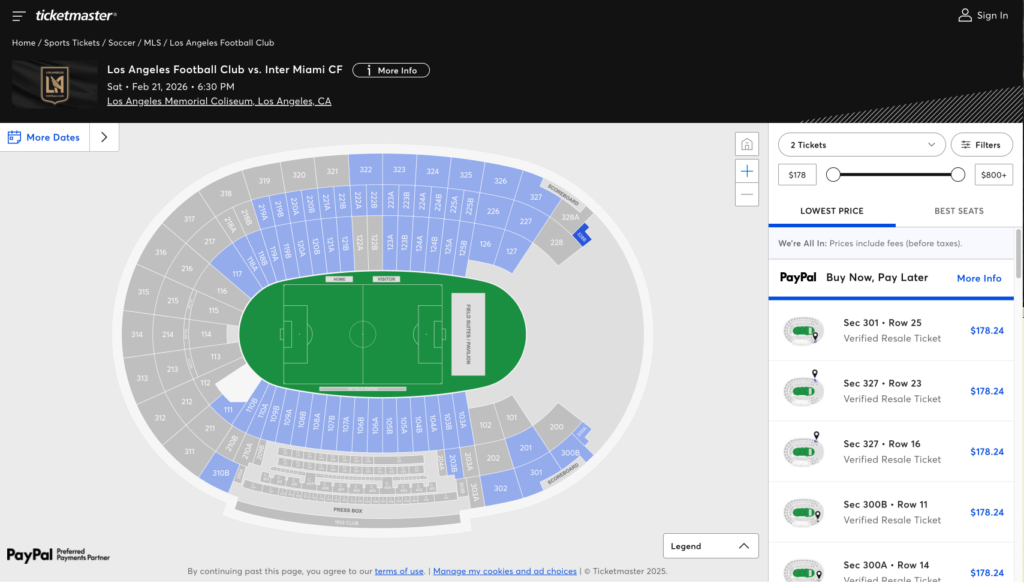
Task: Click the Sign In account icon
Action: tap(965, 15)
